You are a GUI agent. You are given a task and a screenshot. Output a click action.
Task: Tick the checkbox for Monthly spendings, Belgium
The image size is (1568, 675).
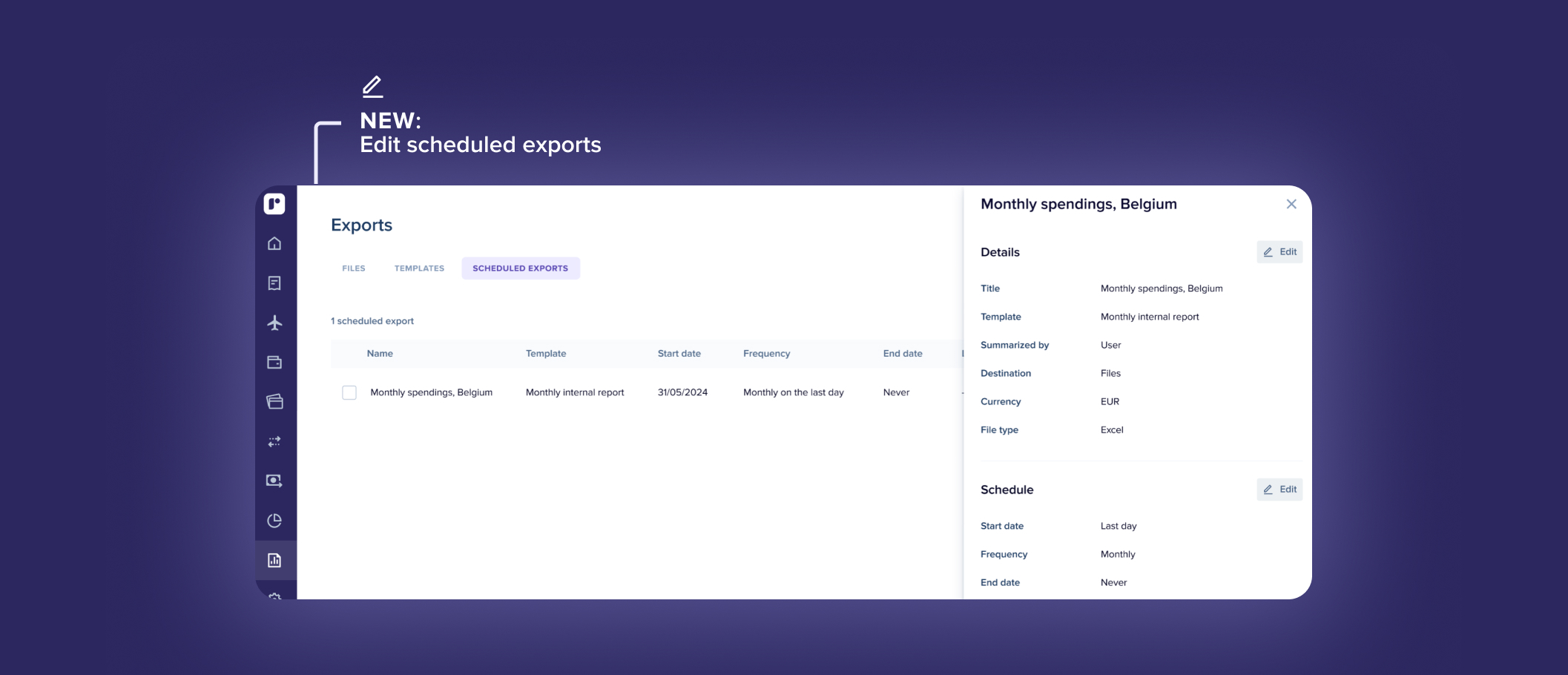tap(349, 392)
